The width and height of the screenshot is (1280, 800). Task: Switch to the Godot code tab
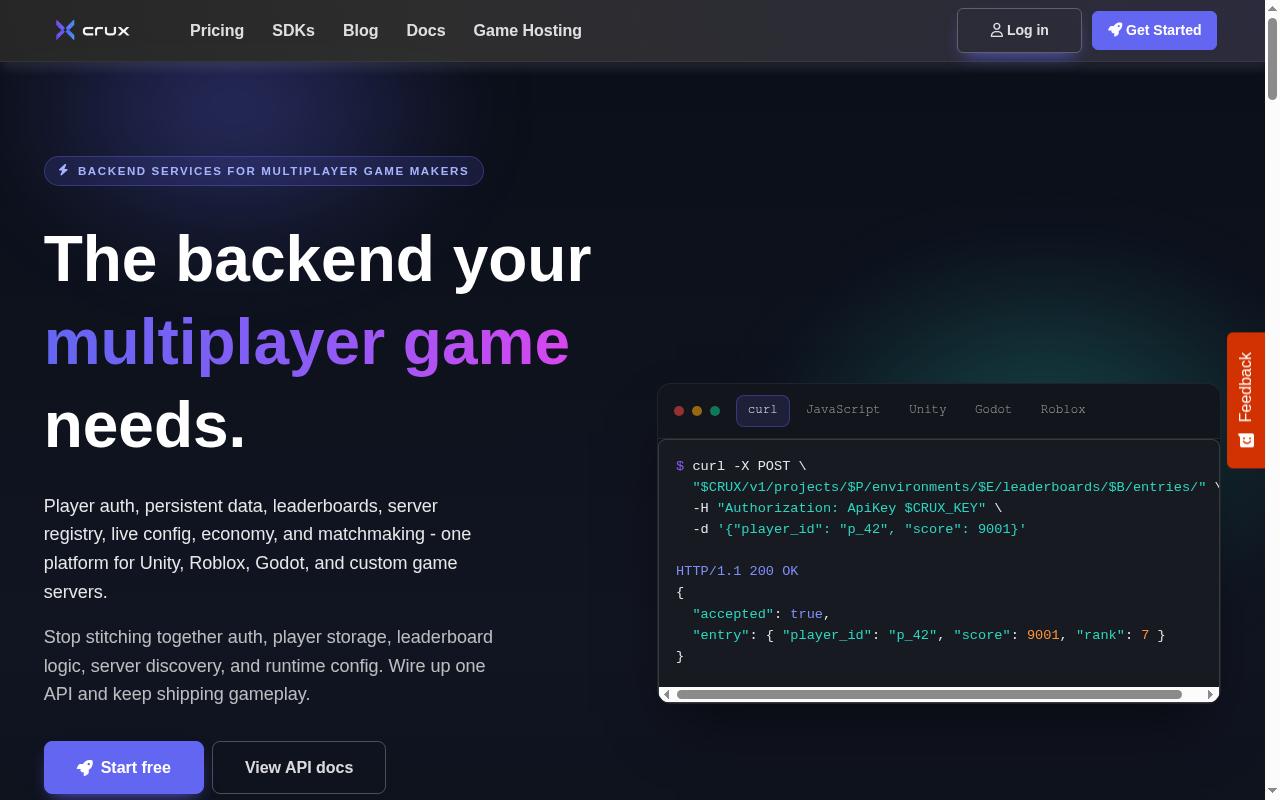pos(993,410)
